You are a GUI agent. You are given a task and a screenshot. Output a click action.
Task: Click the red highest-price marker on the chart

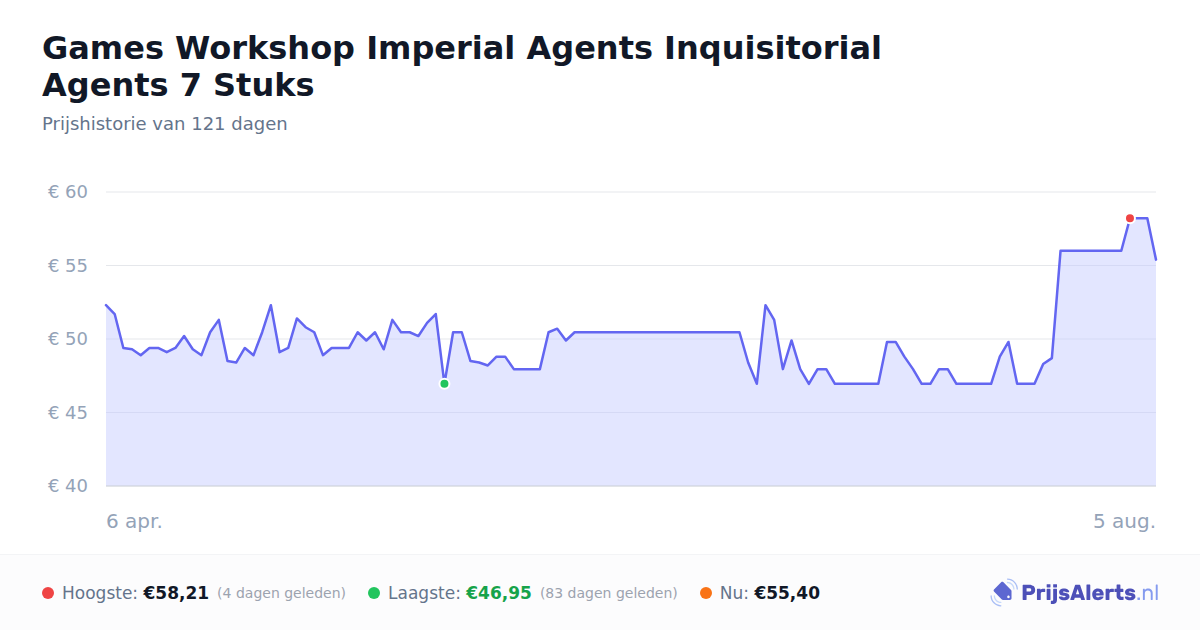click(1130, 218)
